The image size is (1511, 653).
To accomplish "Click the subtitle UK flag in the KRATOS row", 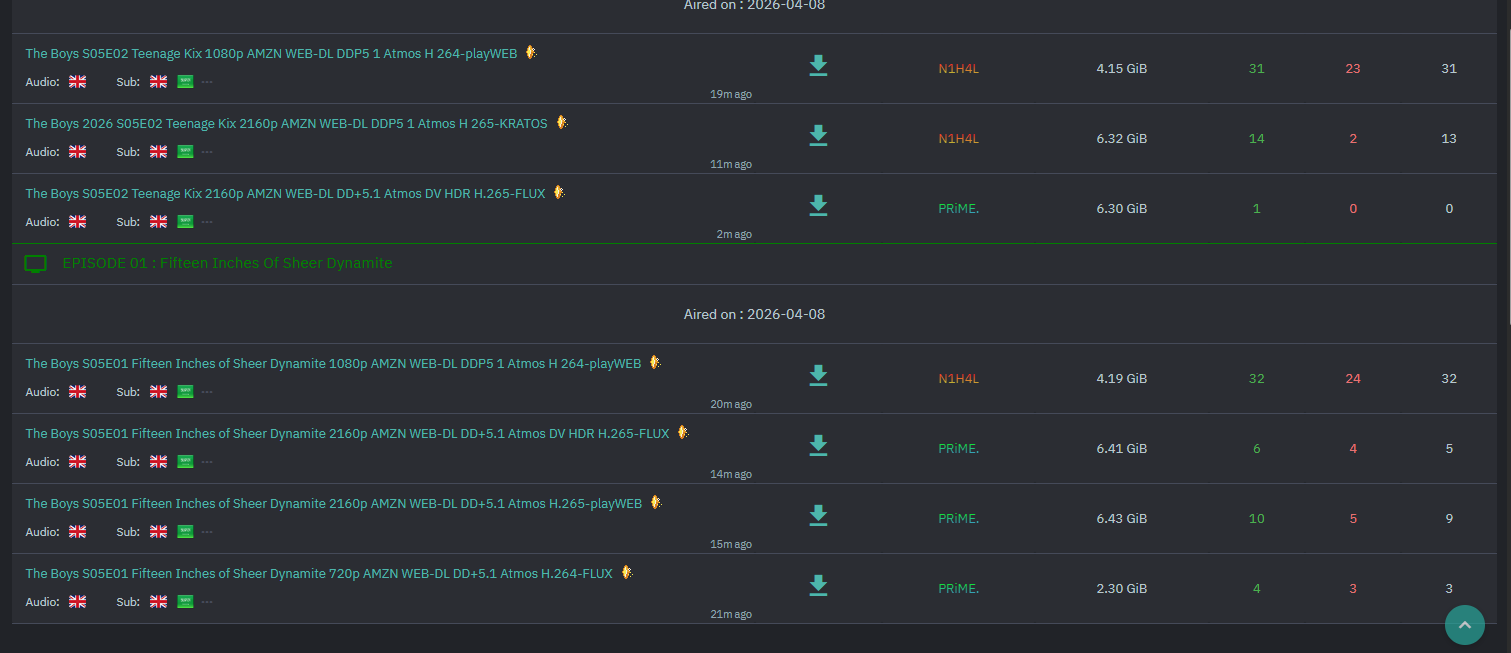I will coord(158,152).
